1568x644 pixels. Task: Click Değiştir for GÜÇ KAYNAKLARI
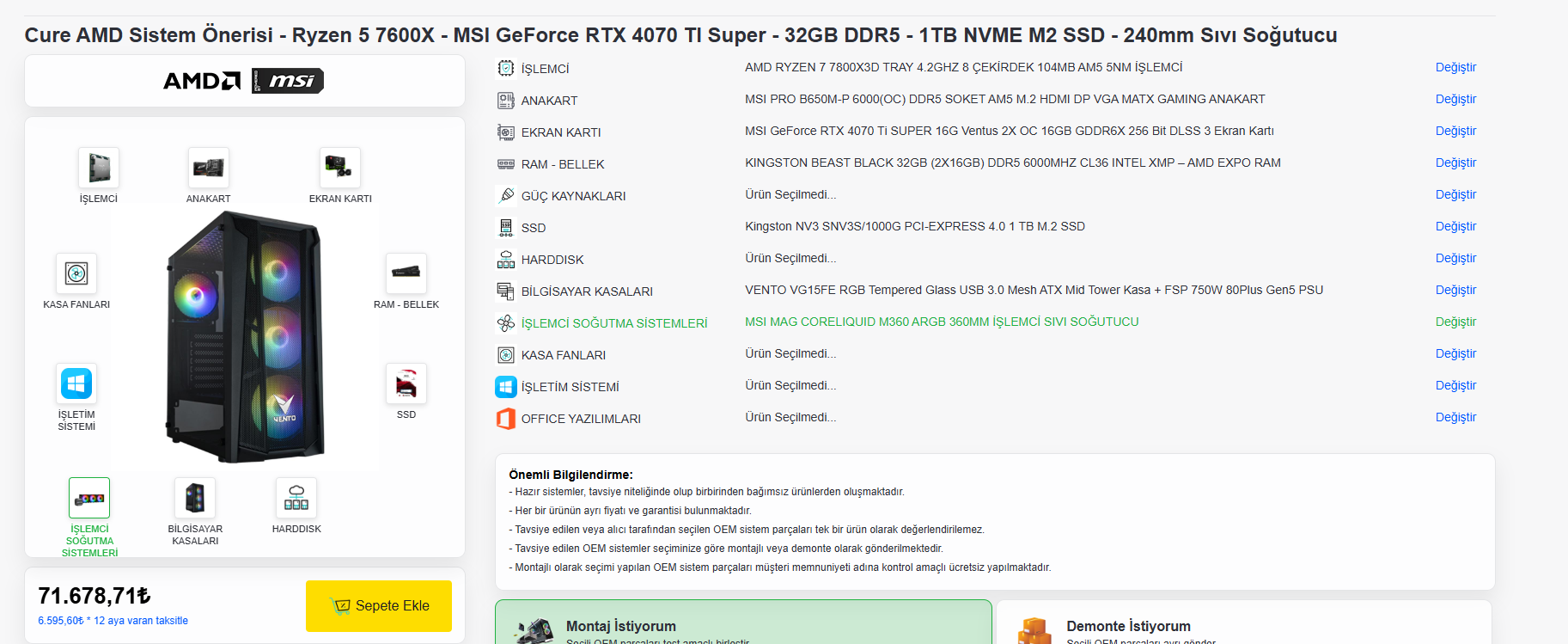click(x=1455, y=194)
